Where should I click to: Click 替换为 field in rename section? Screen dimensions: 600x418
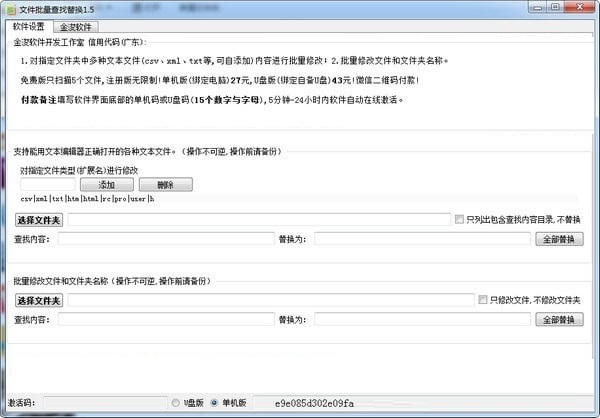[422, 319]
